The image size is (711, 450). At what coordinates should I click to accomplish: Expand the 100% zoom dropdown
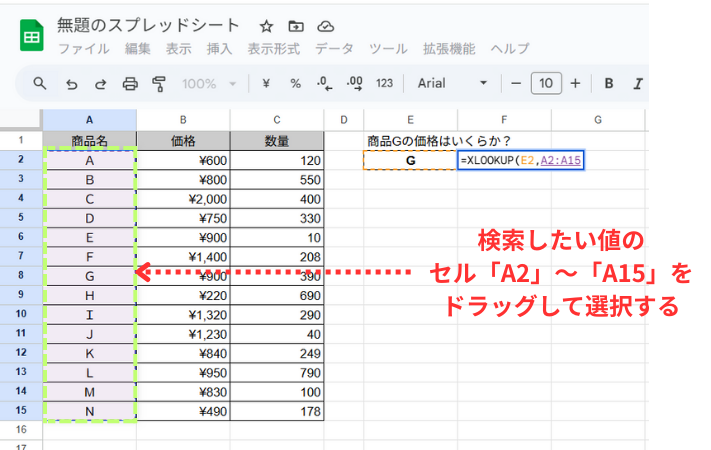tap(210, 84)
